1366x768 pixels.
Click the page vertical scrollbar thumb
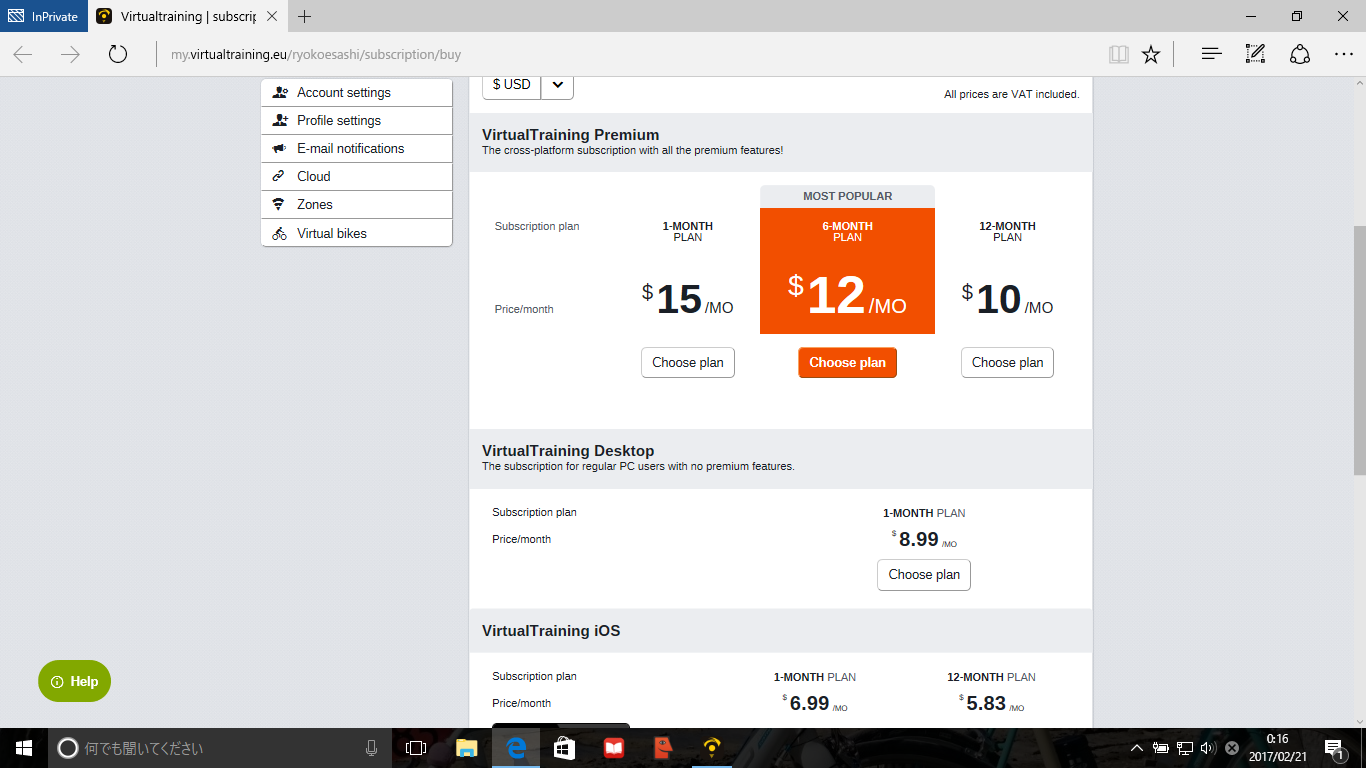point(1359,350)
